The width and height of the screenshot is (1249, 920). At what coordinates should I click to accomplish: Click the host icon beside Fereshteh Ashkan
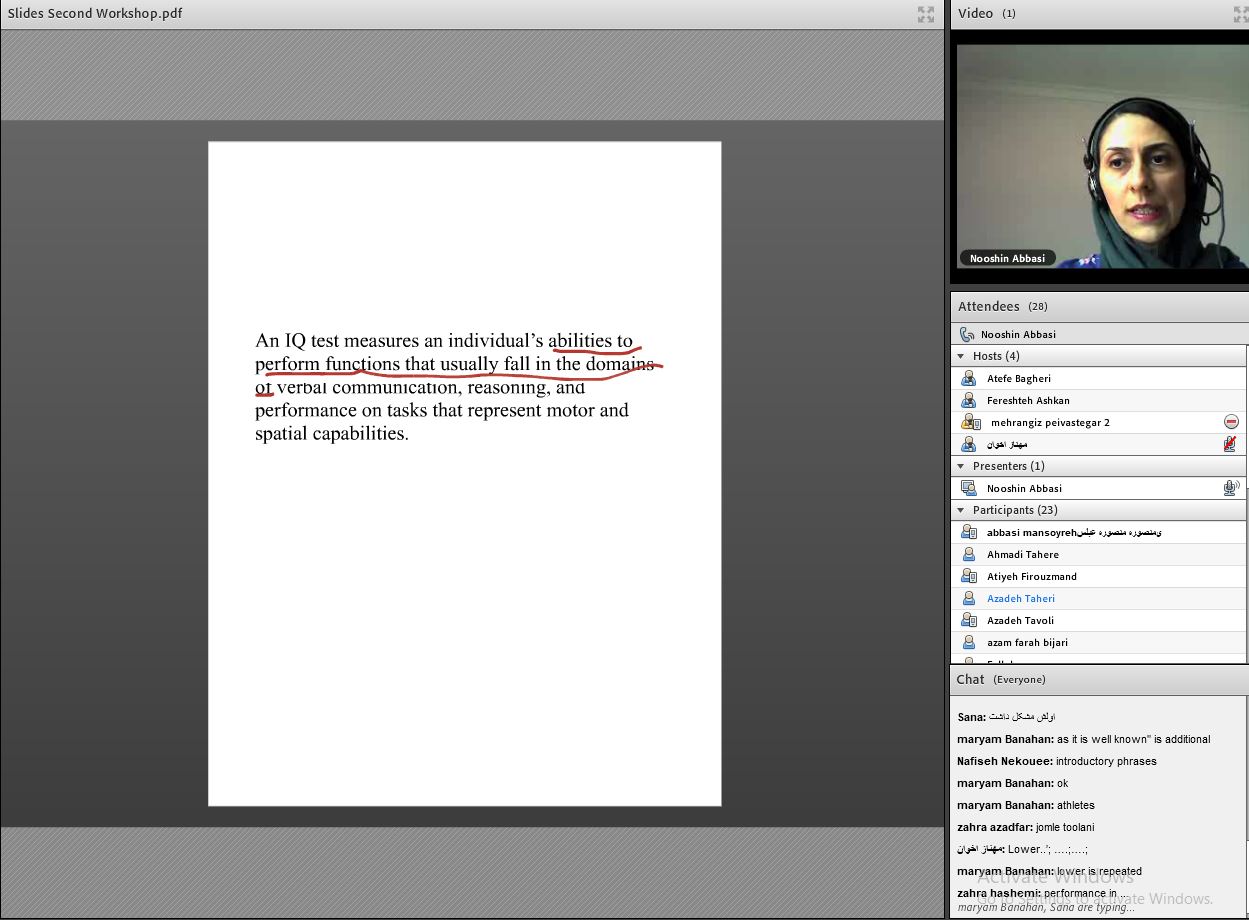[968, 400]
